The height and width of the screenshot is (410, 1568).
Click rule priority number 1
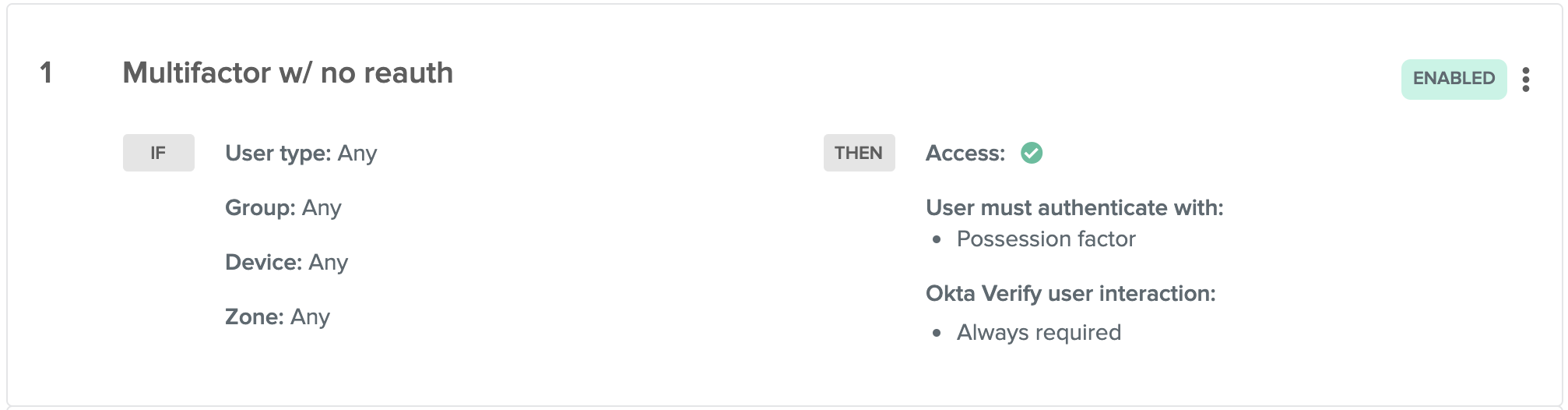[46, 73]
